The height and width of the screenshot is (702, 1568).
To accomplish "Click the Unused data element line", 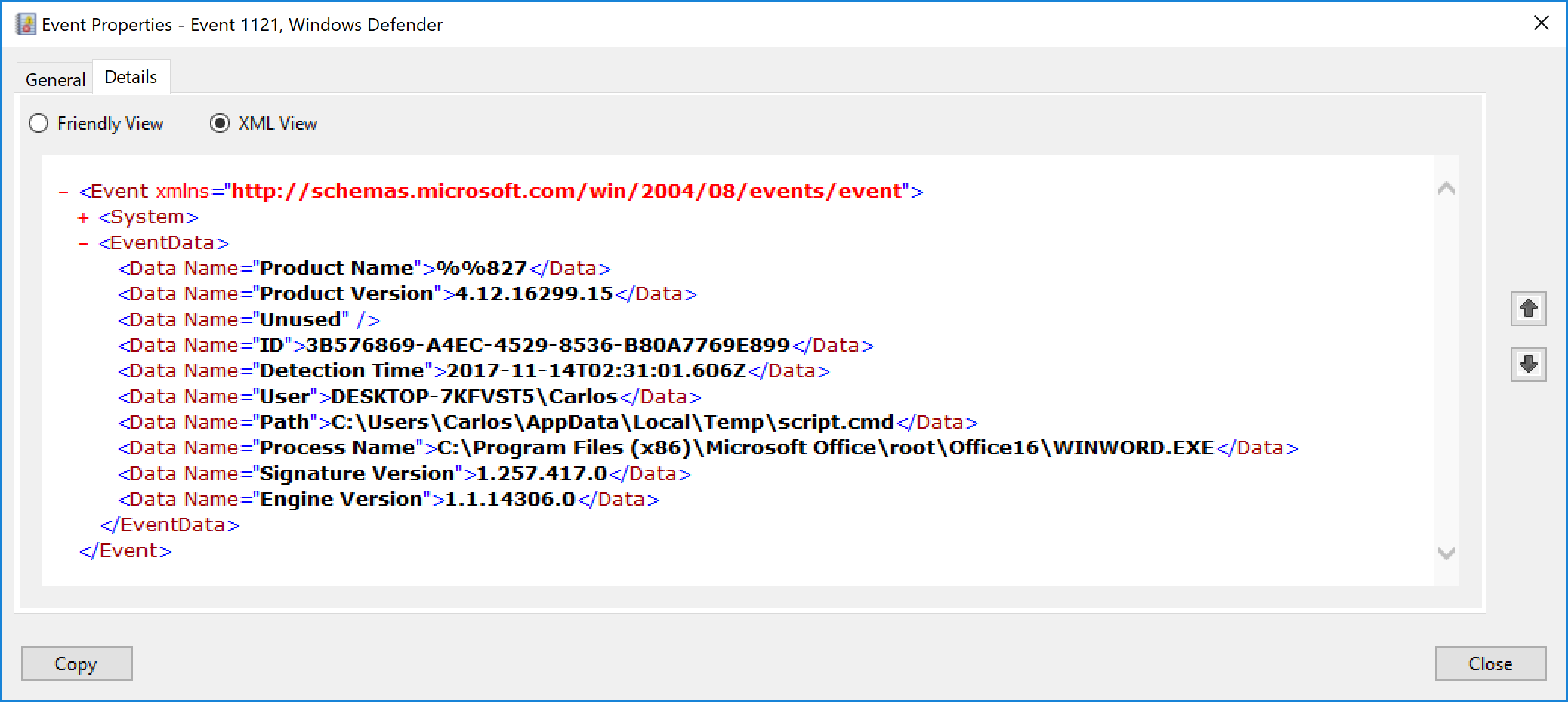I will (249, 319).
